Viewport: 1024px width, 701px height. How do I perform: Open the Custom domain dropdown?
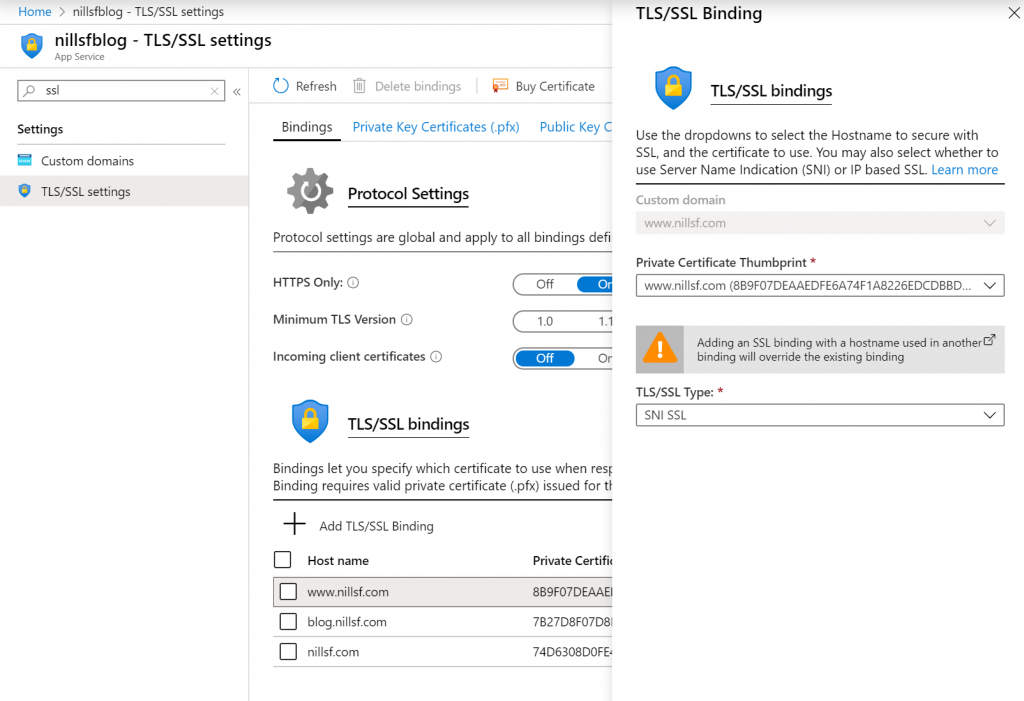[x=820, y=223]
